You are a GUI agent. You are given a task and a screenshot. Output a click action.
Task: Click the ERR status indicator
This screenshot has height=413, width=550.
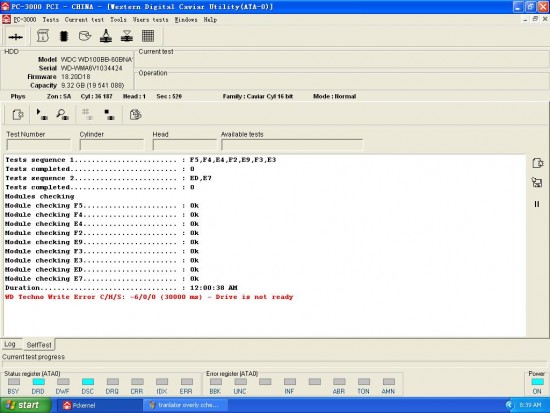(187, 382)
